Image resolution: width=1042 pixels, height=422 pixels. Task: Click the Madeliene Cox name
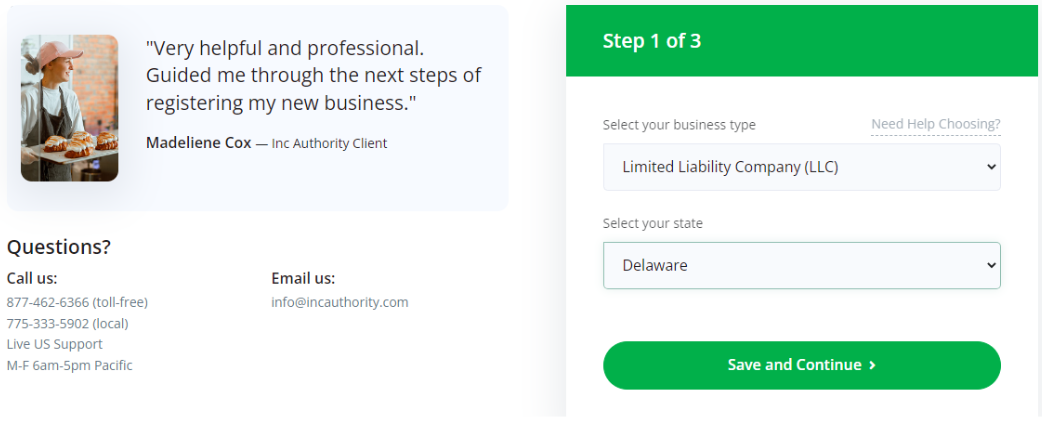199,143
